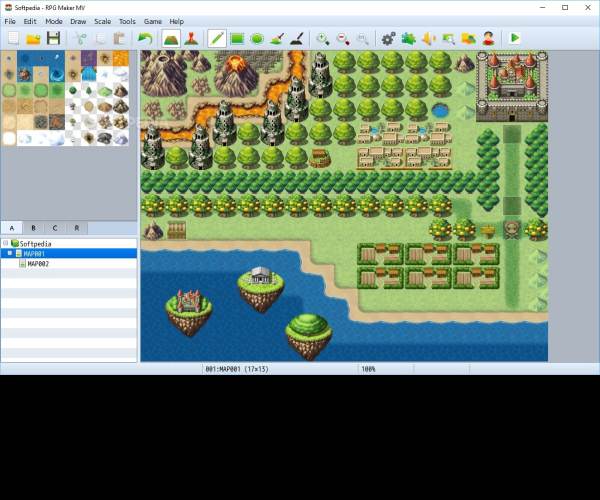Open project with the folder icon
This screenshot has width=600, height=500.
pyautogui.click(x=33, y=38)
